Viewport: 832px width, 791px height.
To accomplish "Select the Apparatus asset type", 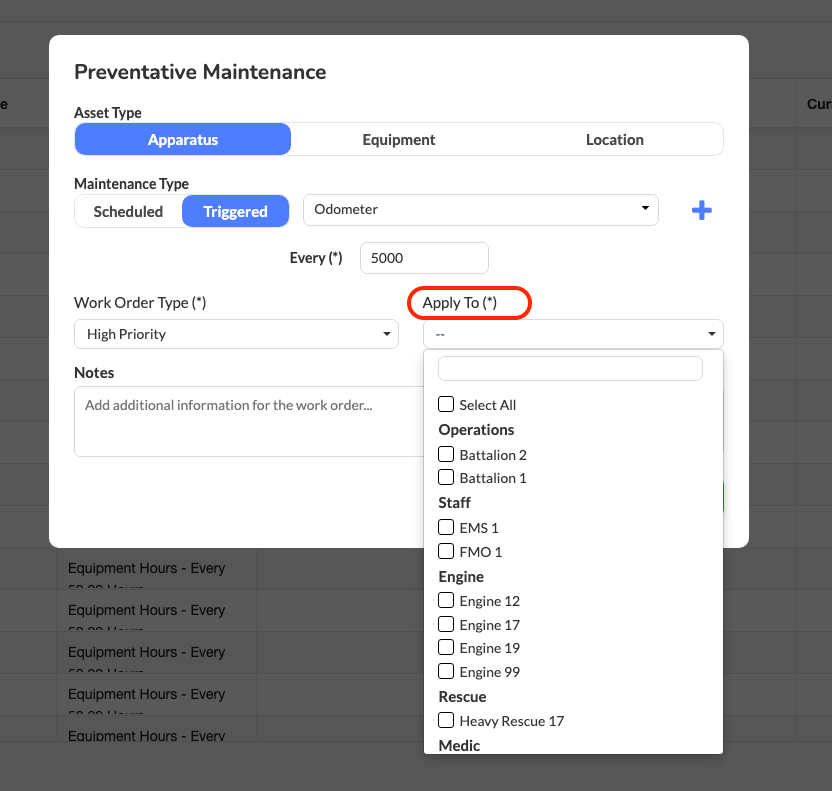I will point(183,140).
